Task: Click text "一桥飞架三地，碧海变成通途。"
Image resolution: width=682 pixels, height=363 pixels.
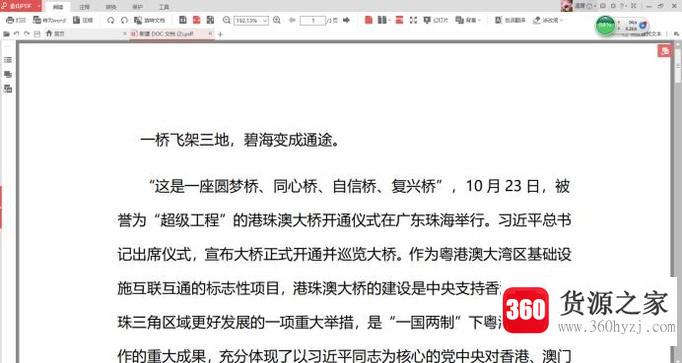Action: pos(239,140)
